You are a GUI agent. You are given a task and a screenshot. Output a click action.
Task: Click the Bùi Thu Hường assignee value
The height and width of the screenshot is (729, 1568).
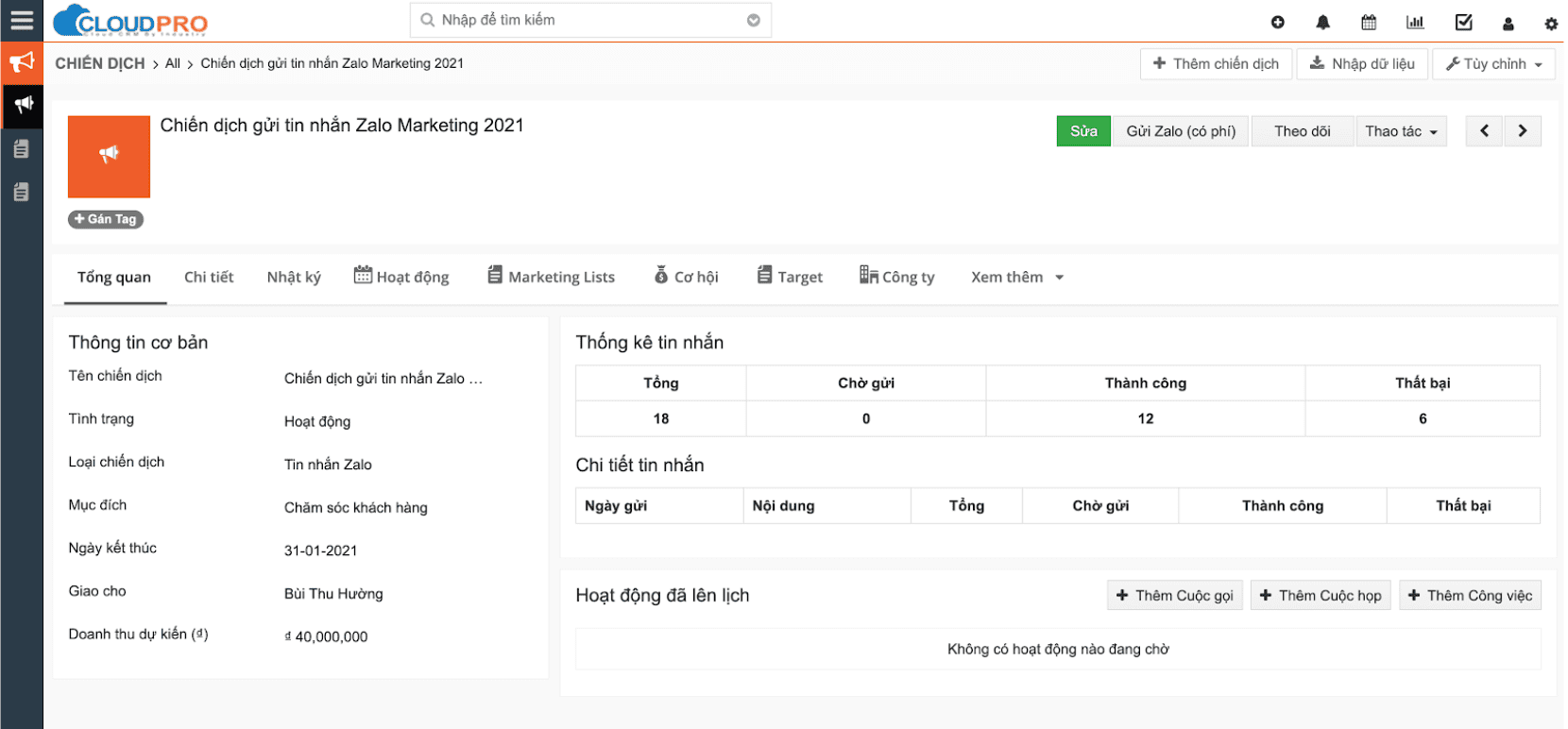point(333,594)
